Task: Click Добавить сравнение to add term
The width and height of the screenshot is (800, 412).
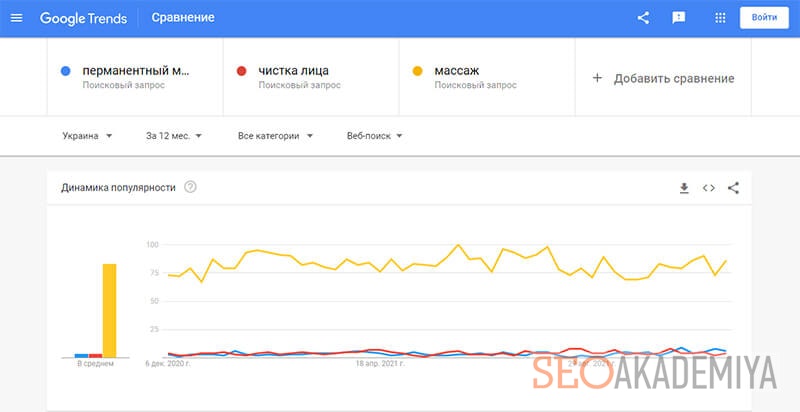Action: pyautogui.click(x=664, y=78)
